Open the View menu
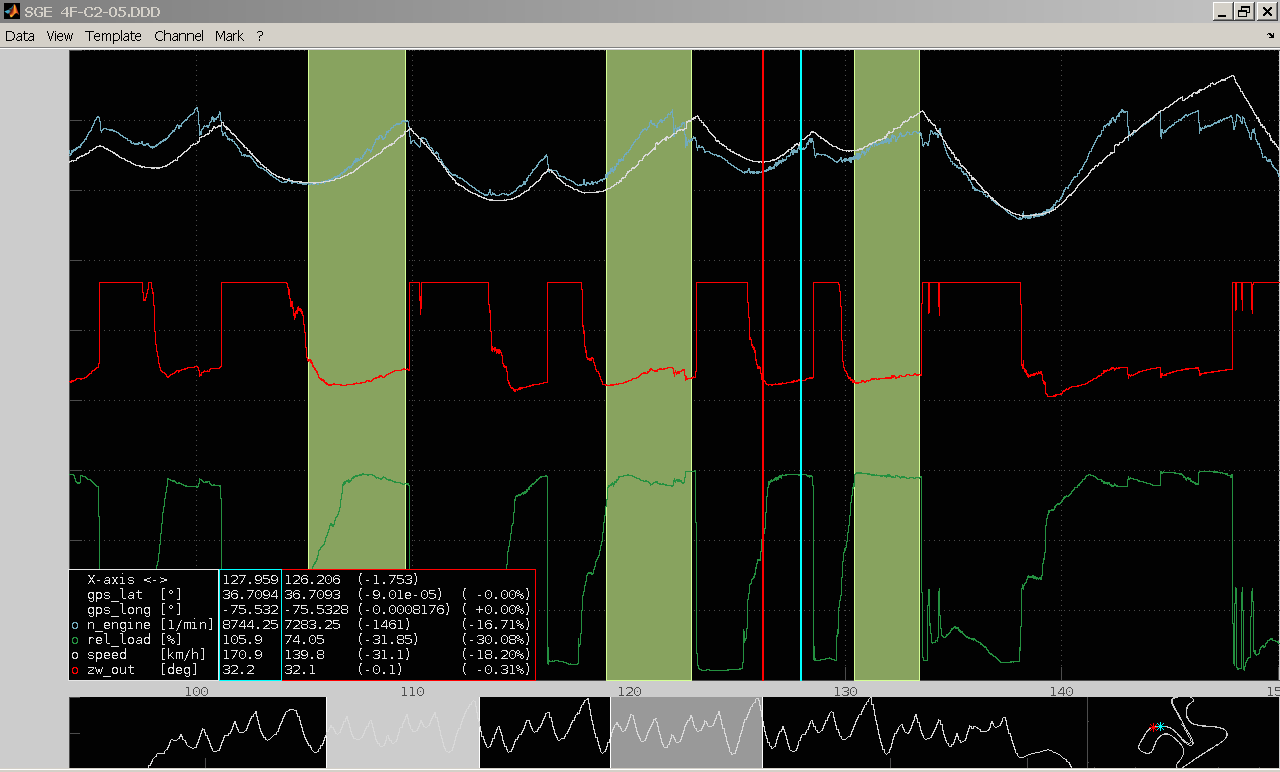Viewport: 1280px width, 772px height. 60,36
